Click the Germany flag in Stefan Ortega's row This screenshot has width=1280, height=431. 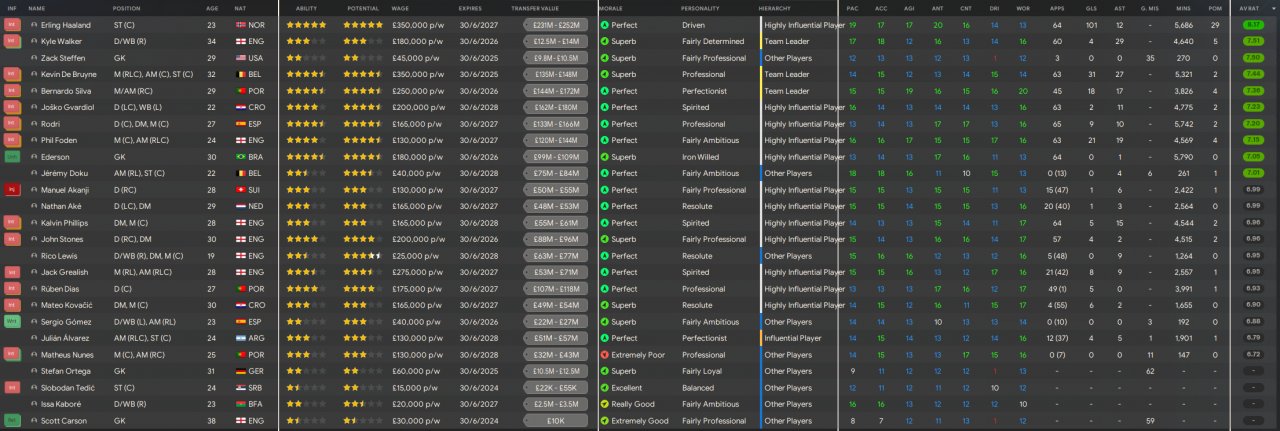point(240,371)
